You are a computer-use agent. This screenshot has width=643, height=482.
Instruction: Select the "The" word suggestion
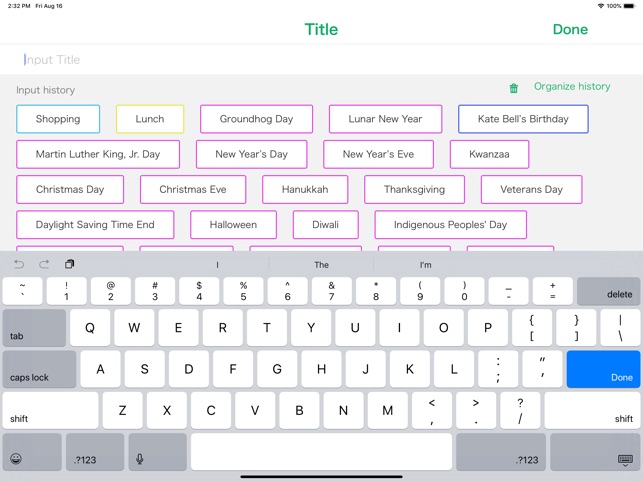[x=321, y=265]
